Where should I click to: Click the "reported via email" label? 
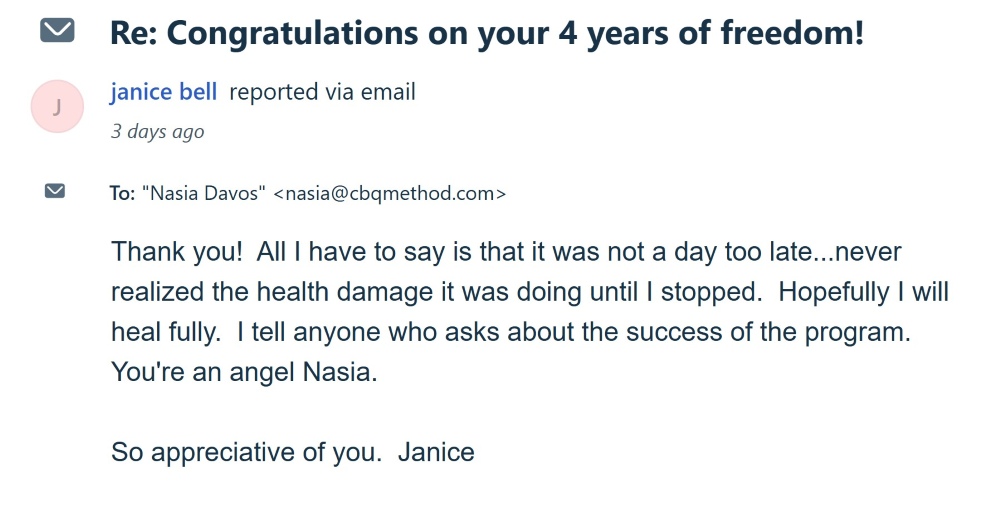[322, 92]
